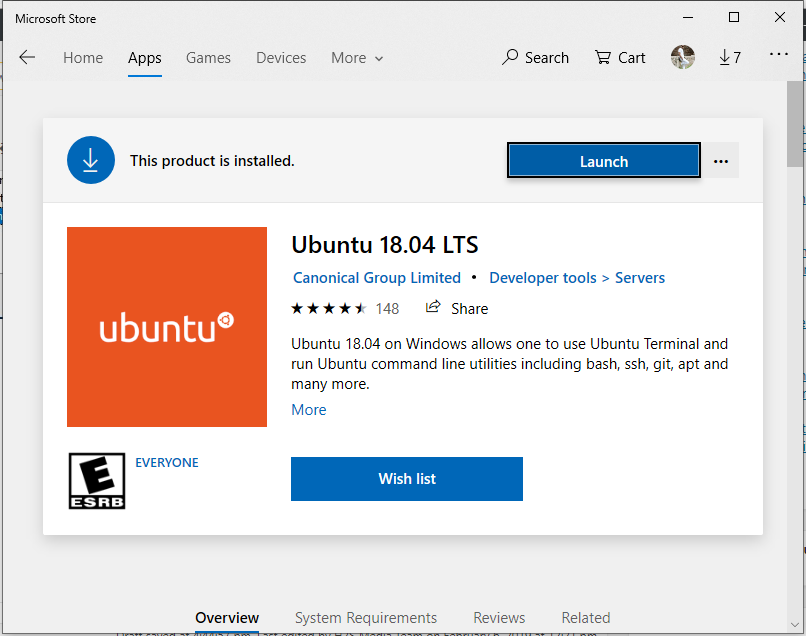Click the vertical scrollbar thumb

(795, 124)
